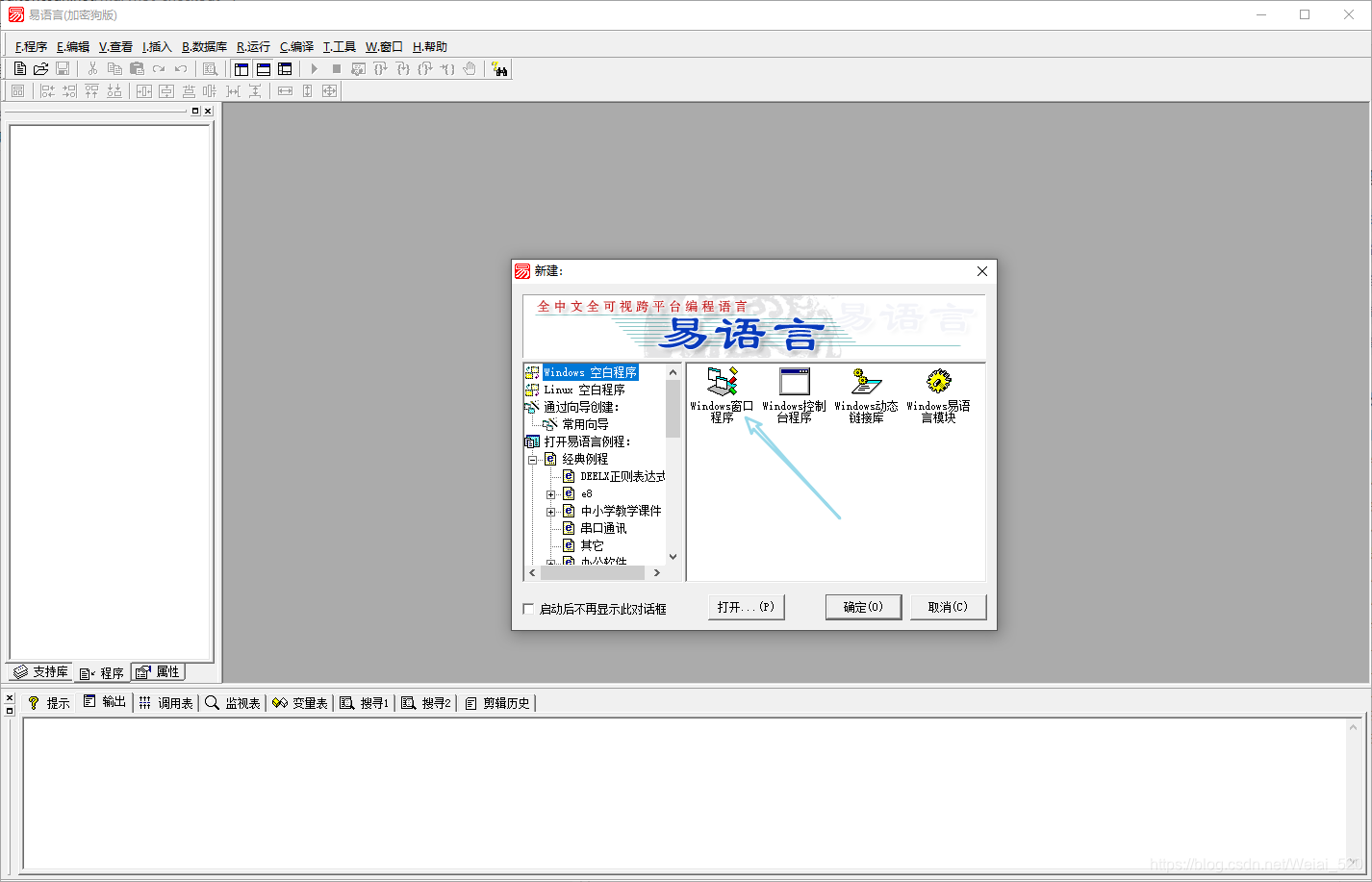Close the 新建 dialog with its X button

tap(982, 271)
